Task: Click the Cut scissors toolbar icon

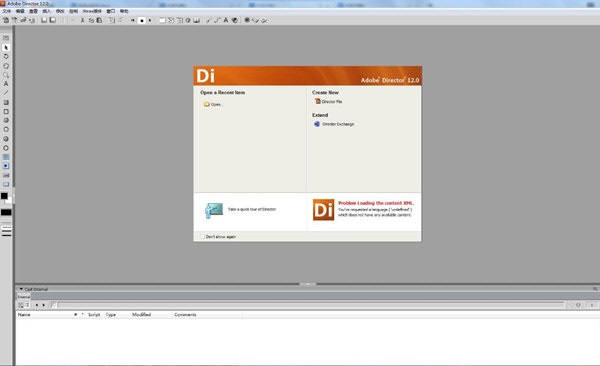Action: [x=82, y=20]
